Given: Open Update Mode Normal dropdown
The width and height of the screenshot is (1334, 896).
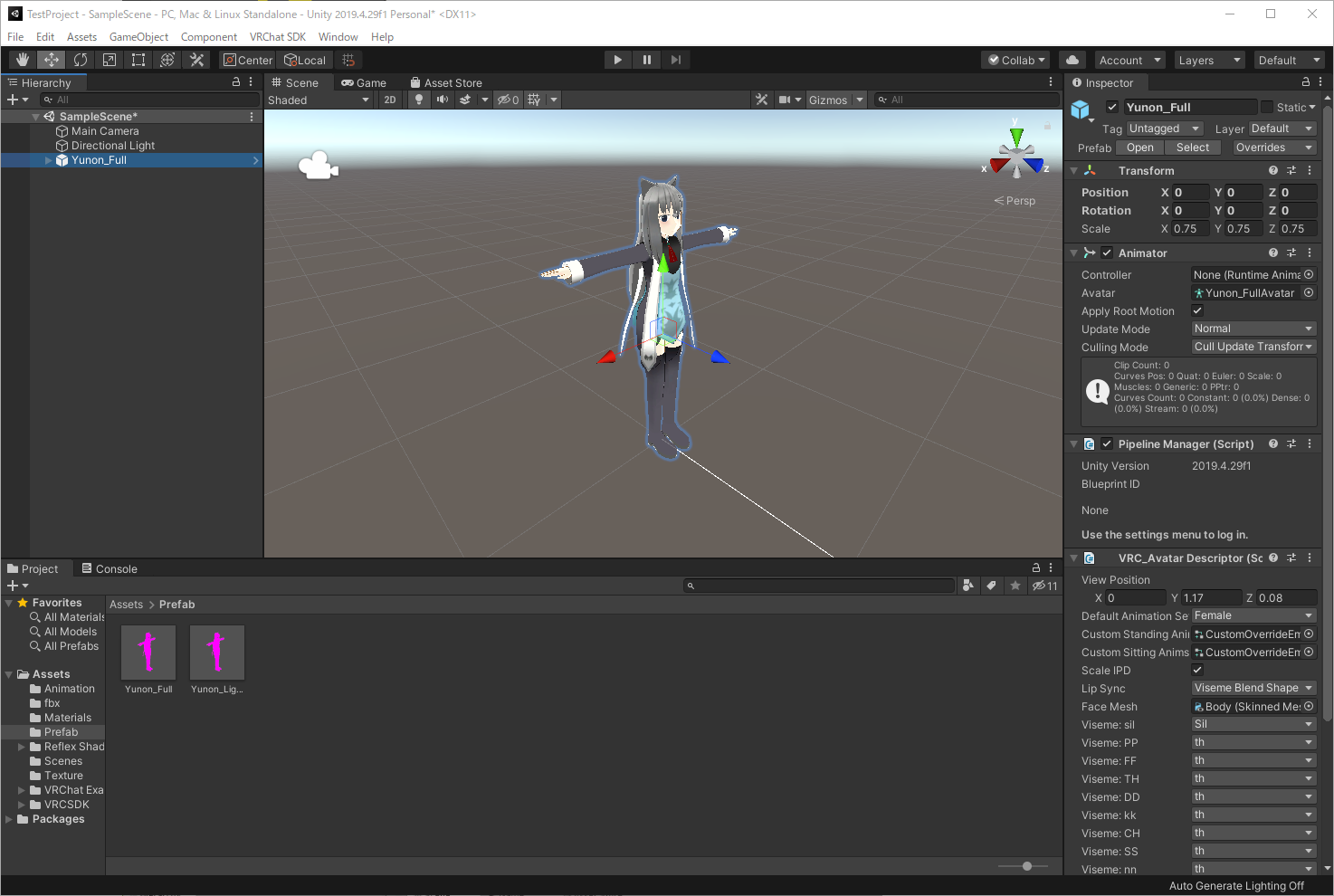Looking at the screenshot, I should [x=1253, y=329].
